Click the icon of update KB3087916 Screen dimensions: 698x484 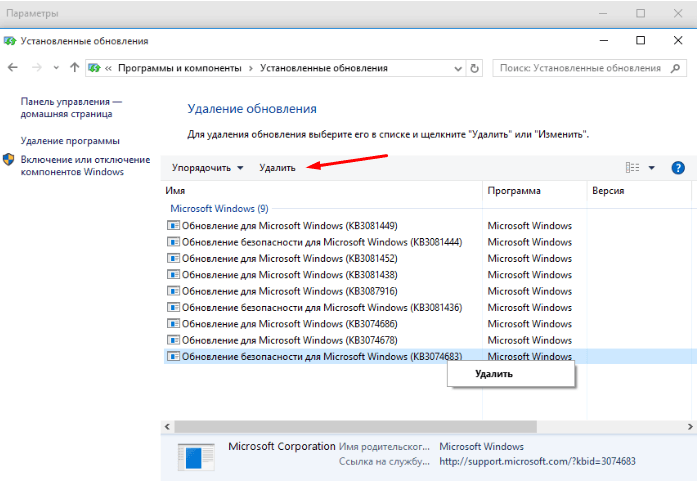(173, 291)
